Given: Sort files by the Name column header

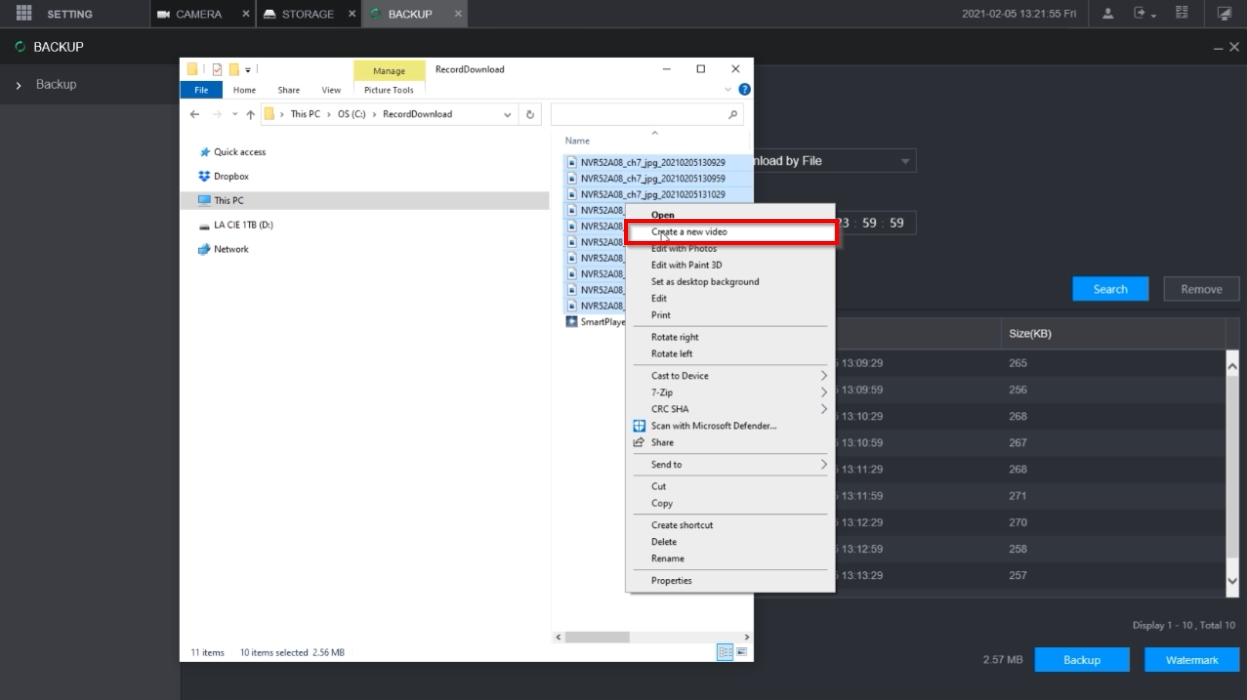Looking at the screenshot, I should pos(578,141).
